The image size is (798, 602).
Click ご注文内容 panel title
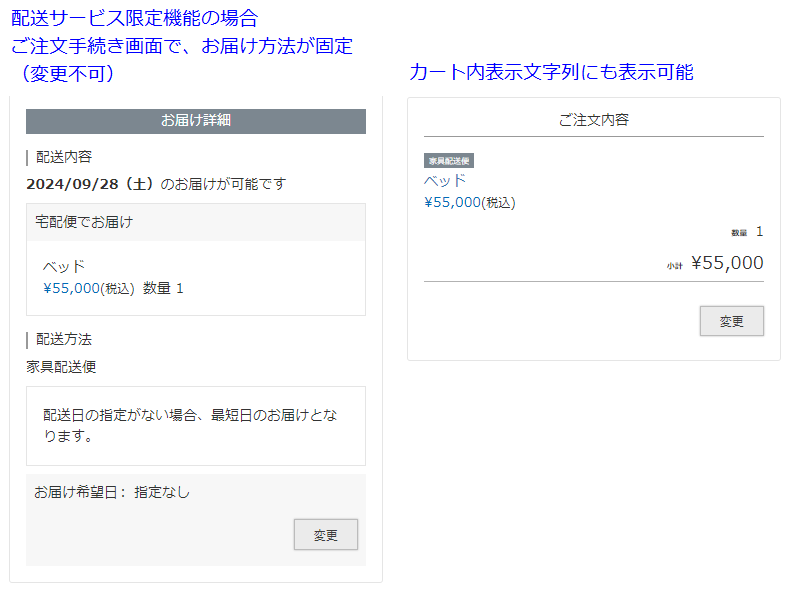coord(593,120)
